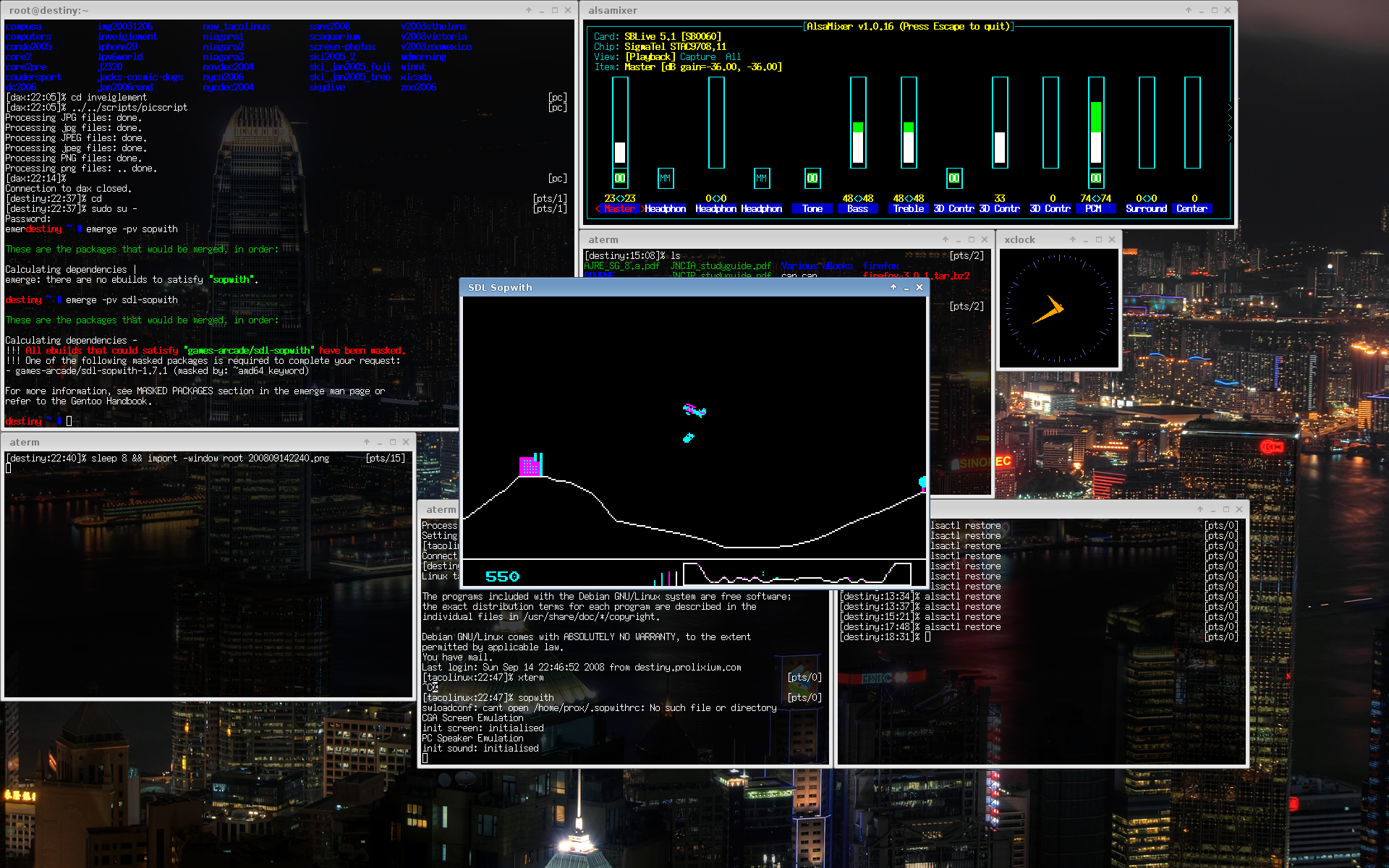Click the 'Master [dB gain=-36.00, -36.00]' item line

[x=703, y=67]
